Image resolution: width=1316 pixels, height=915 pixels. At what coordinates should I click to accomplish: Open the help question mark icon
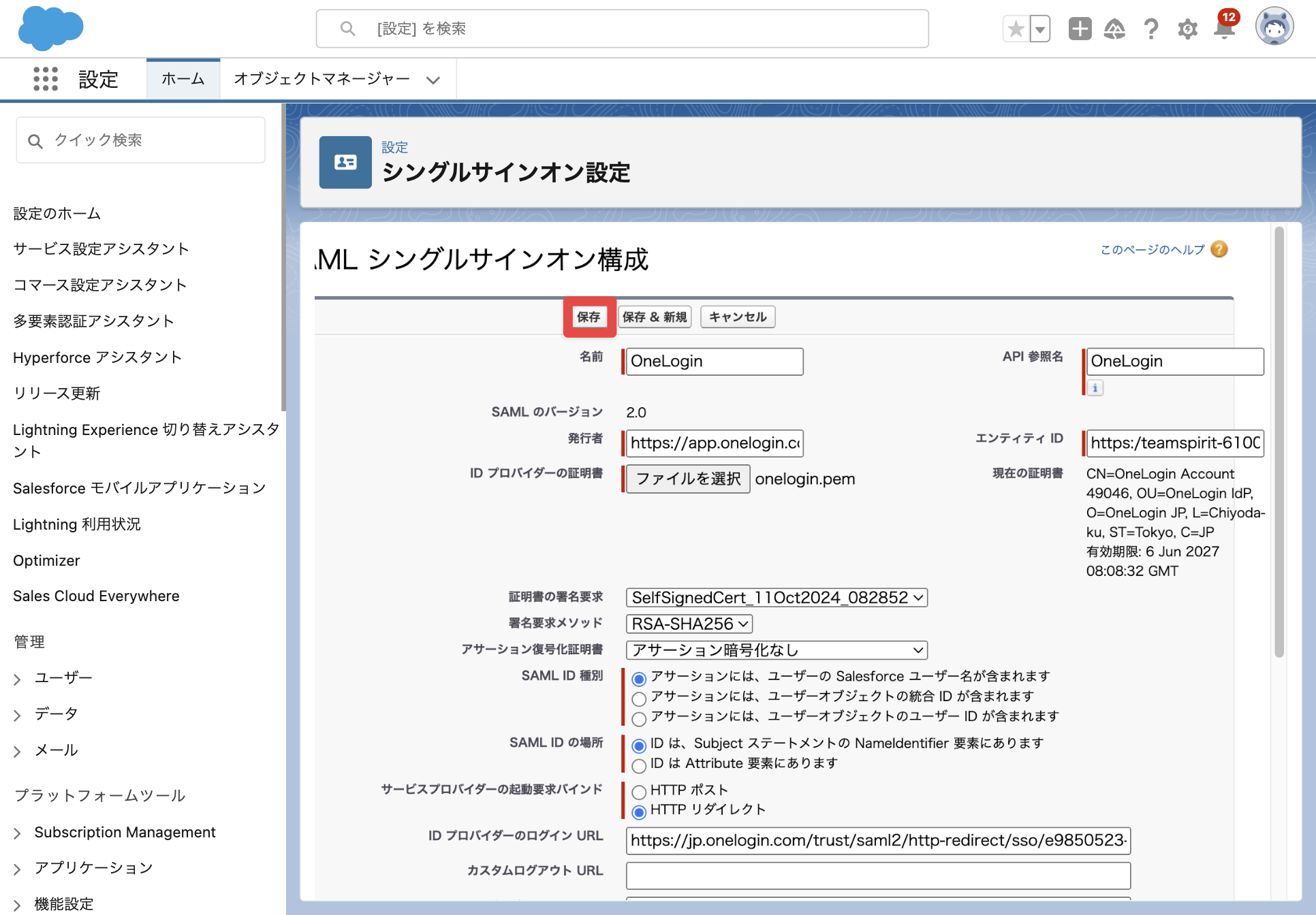point(1151,29)
